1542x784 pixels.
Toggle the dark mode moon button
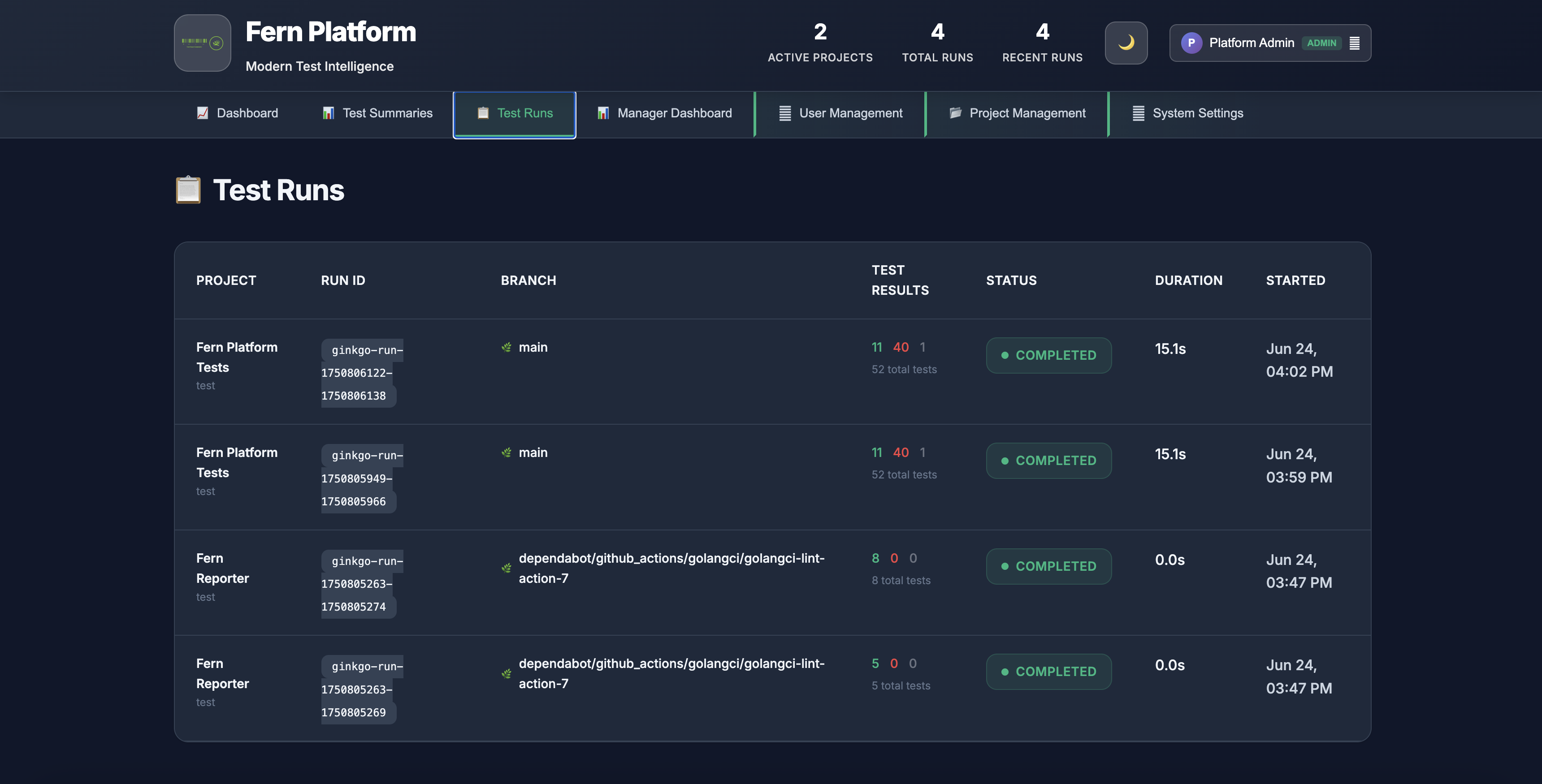[1126, 43]
